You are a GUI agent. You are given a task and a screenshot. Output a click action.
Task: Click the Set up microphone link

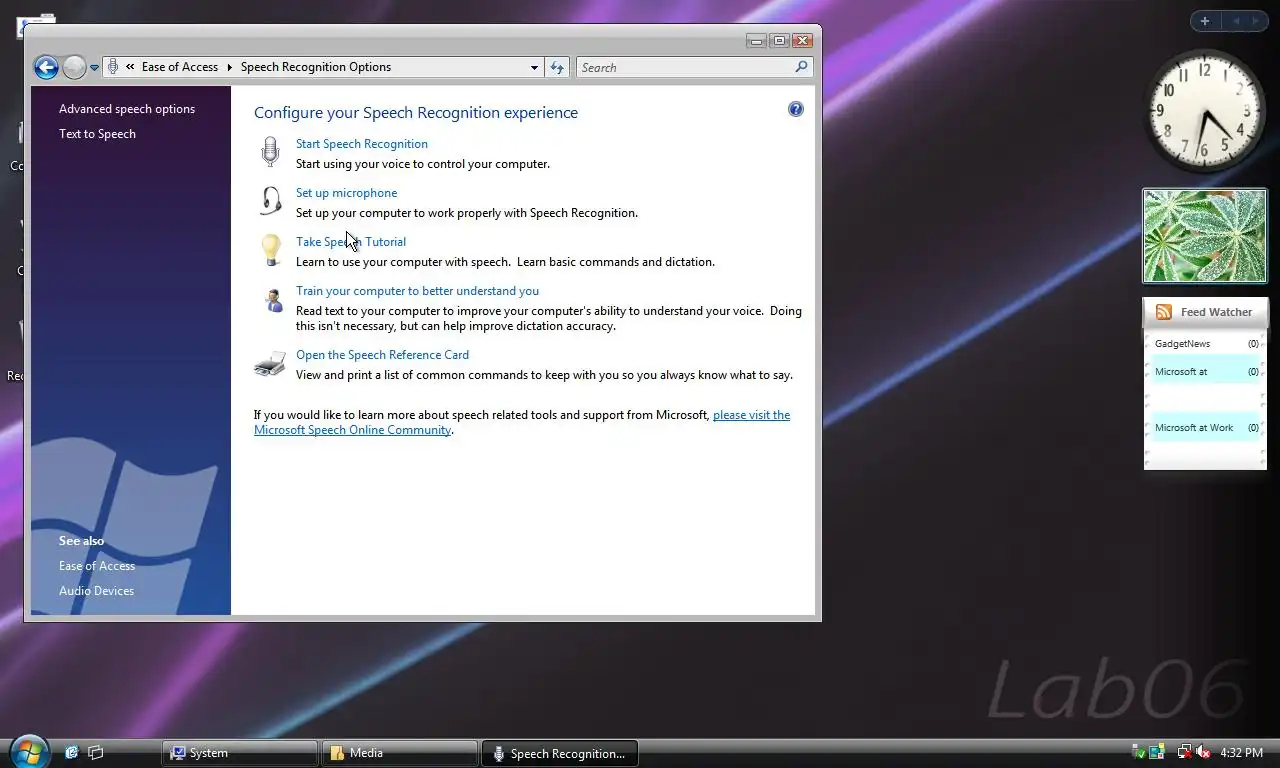point(346,193)
